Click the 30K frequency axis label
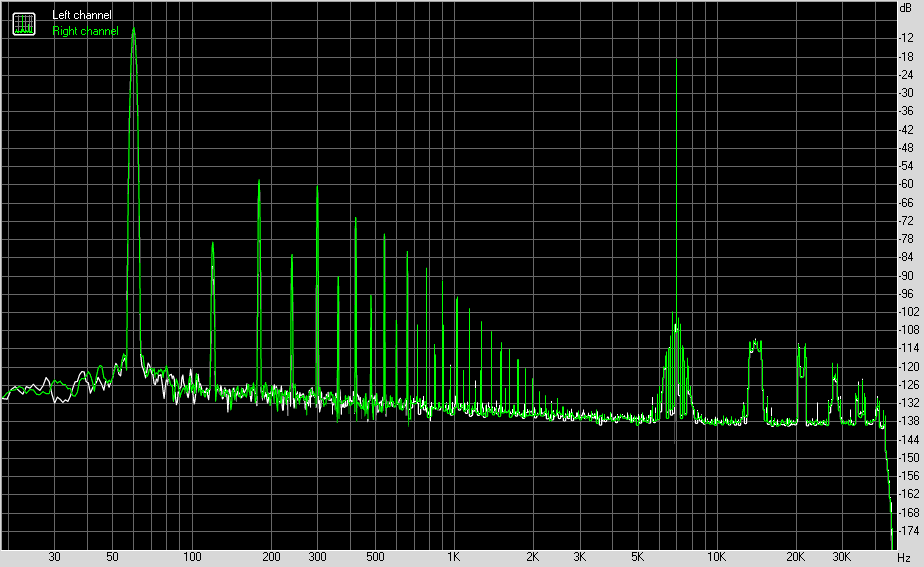924x567 pixels. [842, 557]
